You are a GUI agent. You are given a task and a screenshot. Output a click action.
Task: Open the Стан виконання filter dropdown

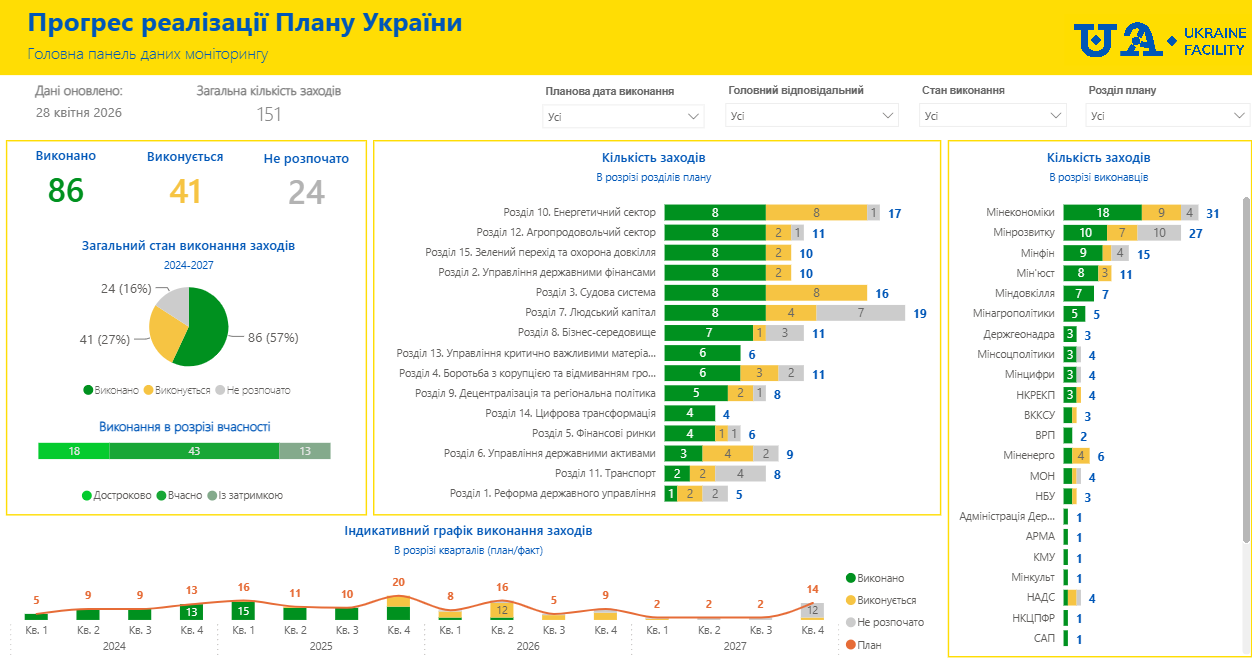[993, 116]
